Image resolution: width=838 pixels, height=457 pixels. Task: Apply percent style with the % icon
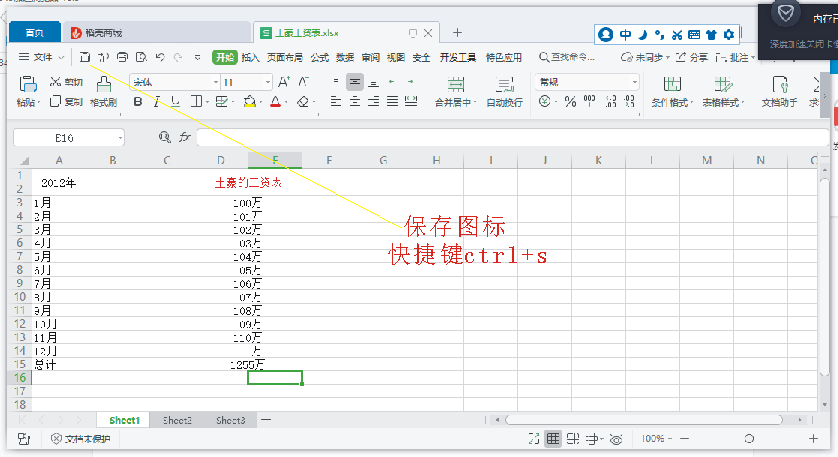(x=570, y=101)
